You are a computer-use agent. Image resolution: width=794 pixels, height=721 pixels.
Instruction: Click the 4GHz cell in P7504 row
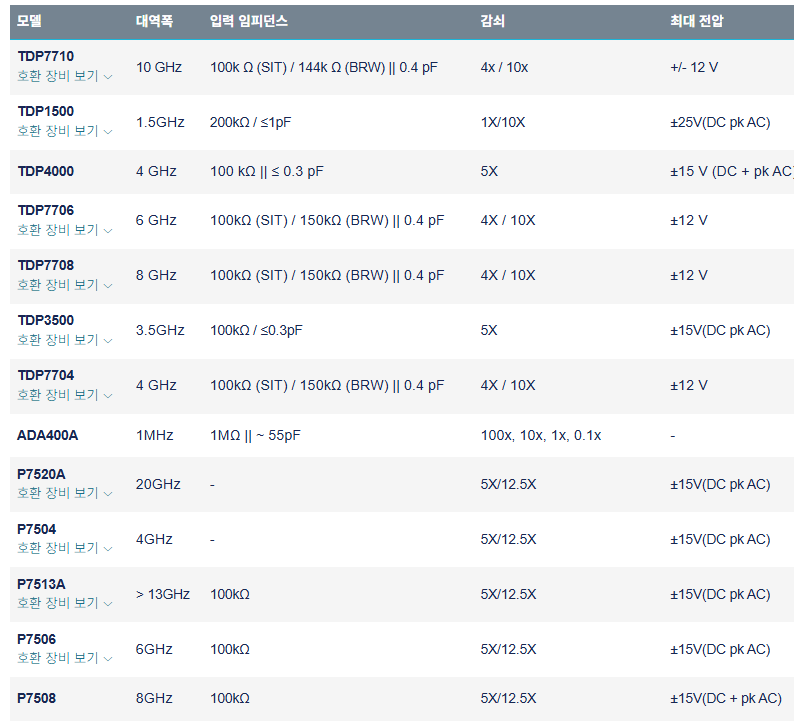154,540
